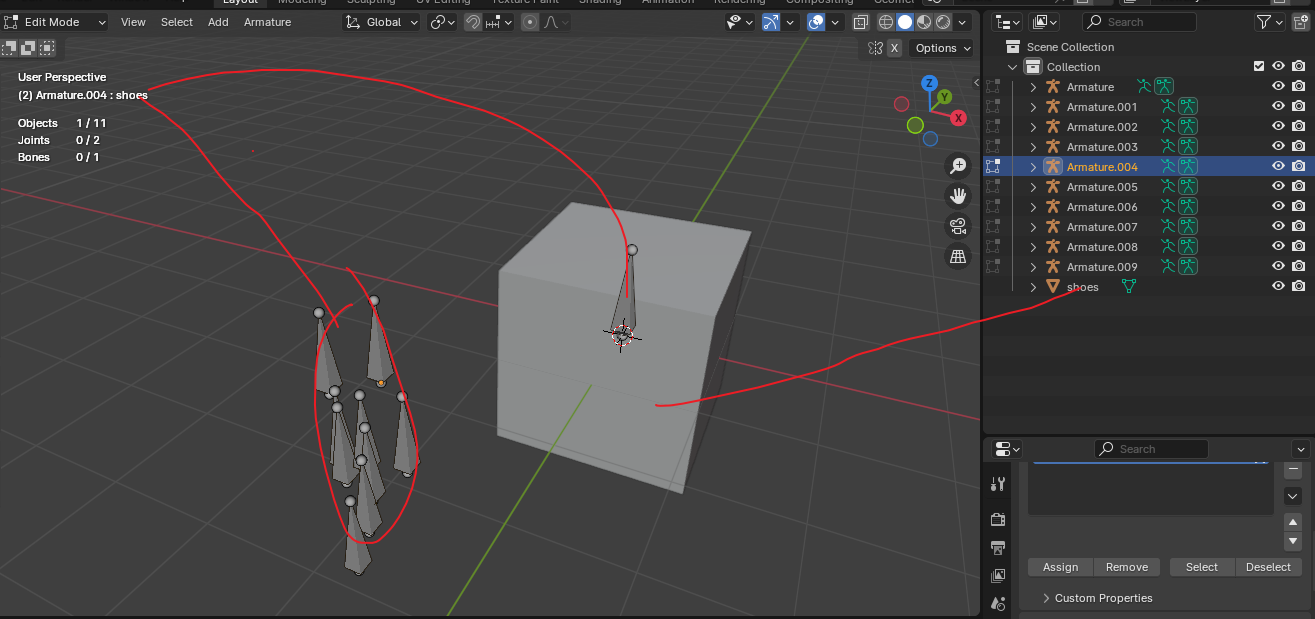
Task: Open the Options dropdown in the viewport
Action: [x=942, y=48]
